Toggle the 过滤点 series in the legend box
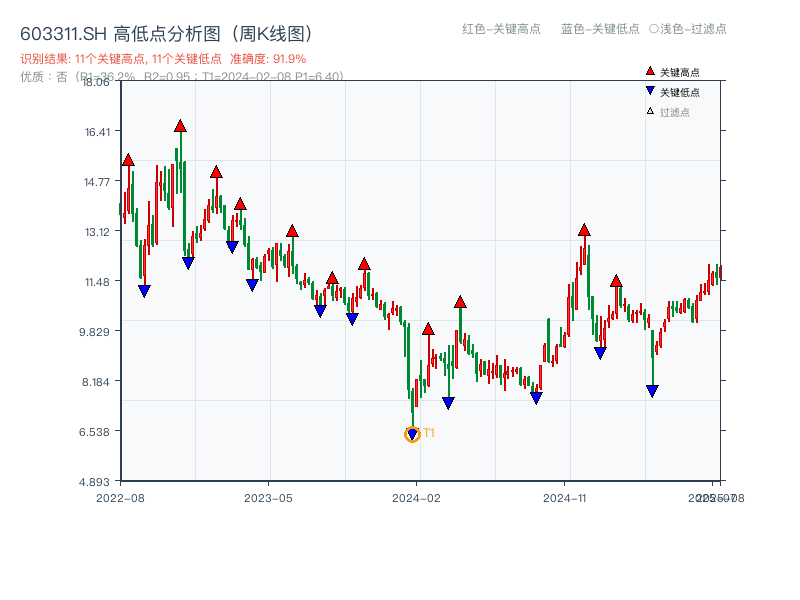Image resolution: width=800 pixels, height=600 pixels. point(672,111)
